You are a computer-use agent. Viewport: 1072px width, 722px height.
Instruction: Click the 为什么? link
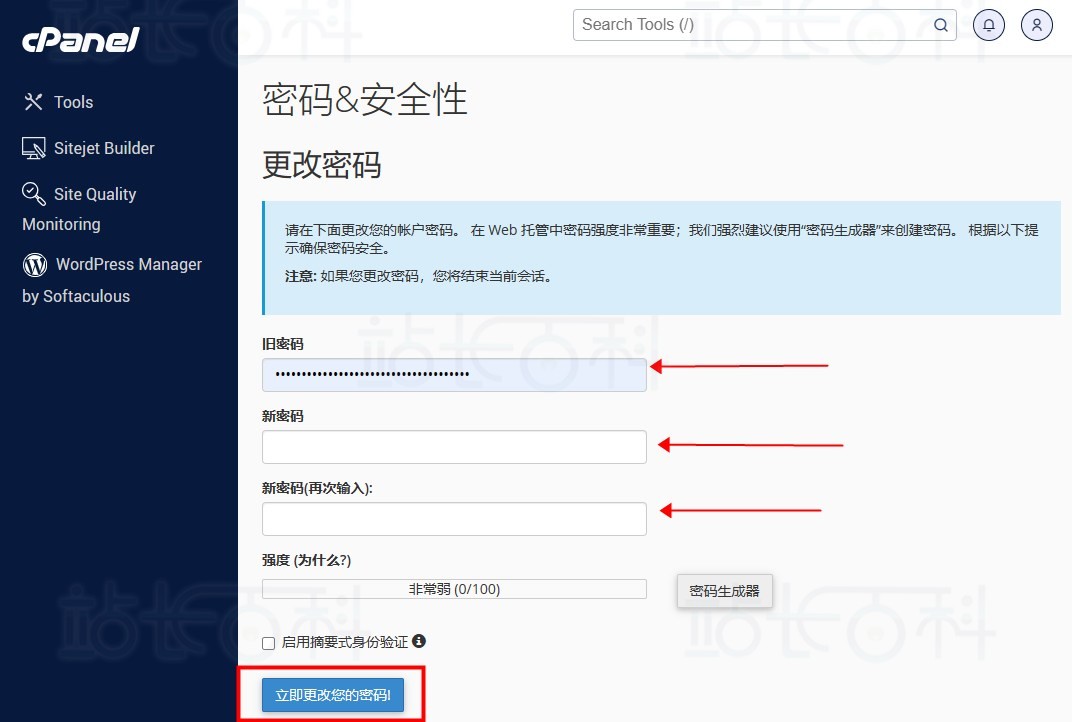click(x=323, y=561)
